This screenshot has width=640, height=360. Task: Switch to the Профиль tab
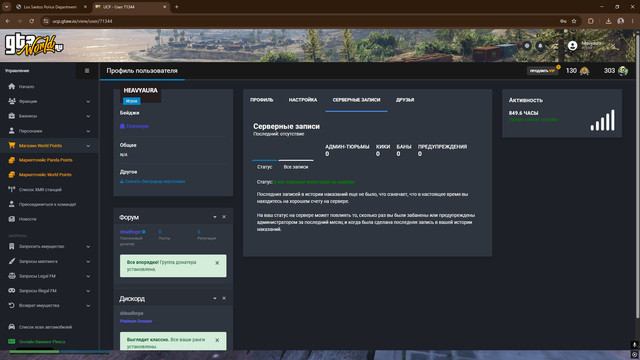(262, 100)
